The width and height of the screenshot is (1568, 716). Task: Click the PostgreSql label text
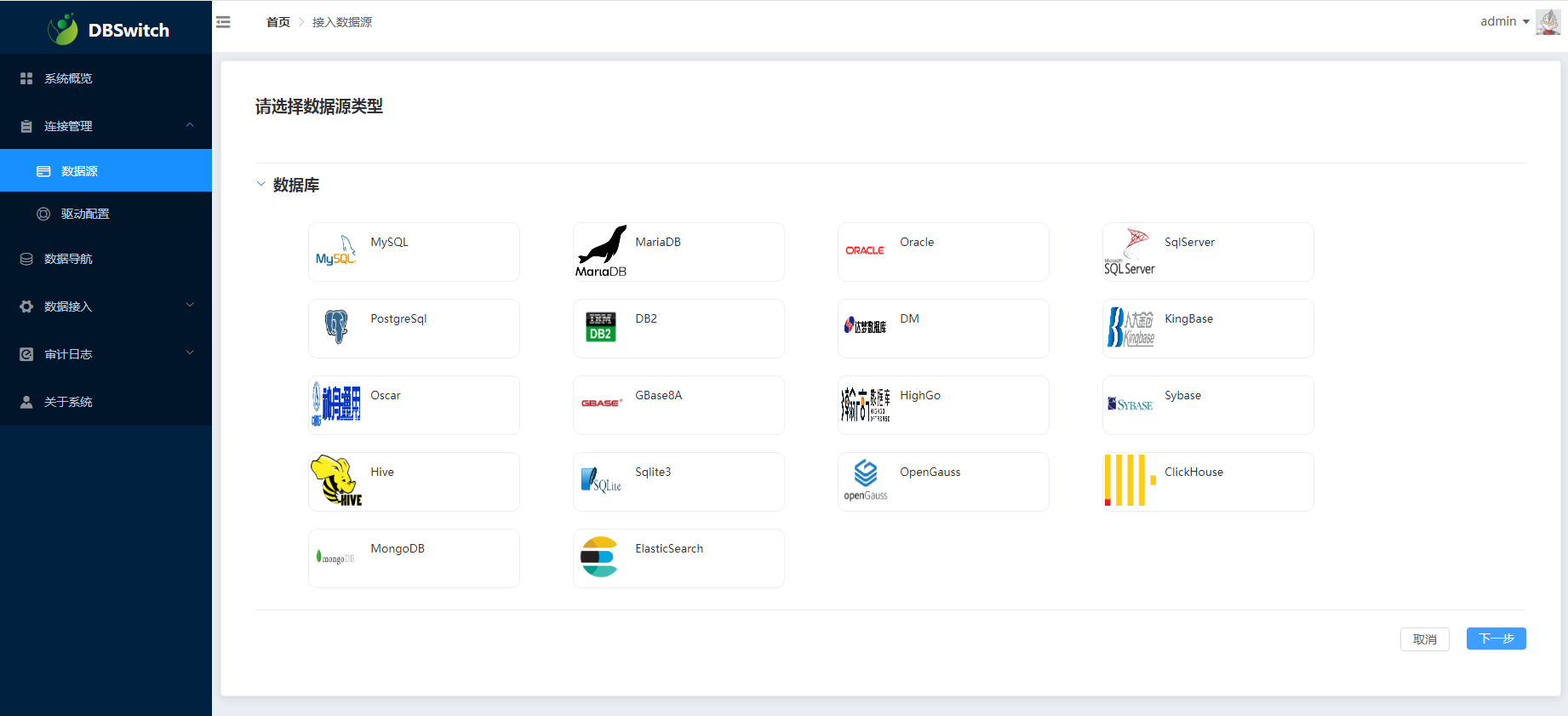398,319
